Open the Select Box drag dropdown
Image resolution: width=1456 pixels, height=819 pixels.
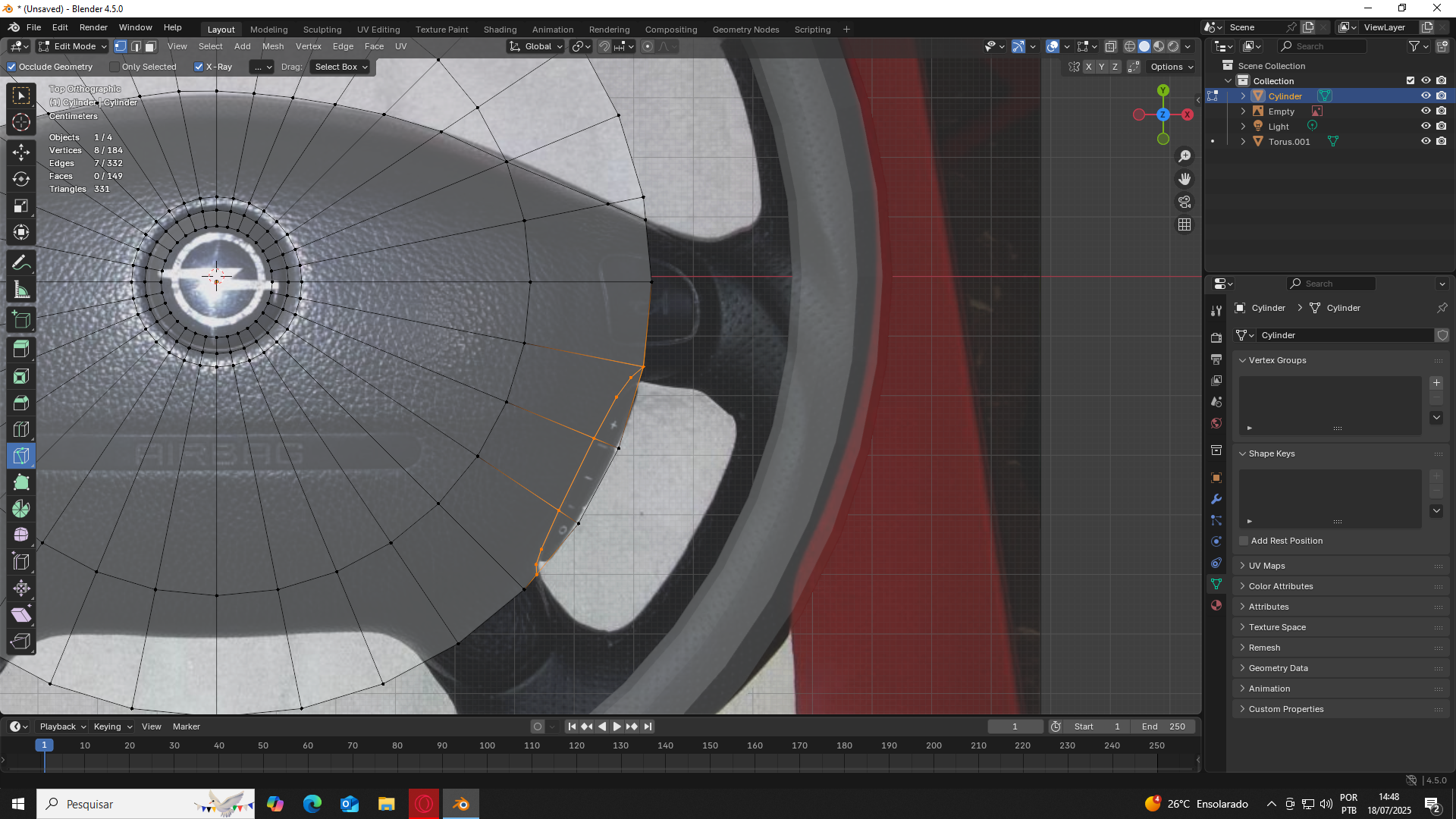(340, 67)
